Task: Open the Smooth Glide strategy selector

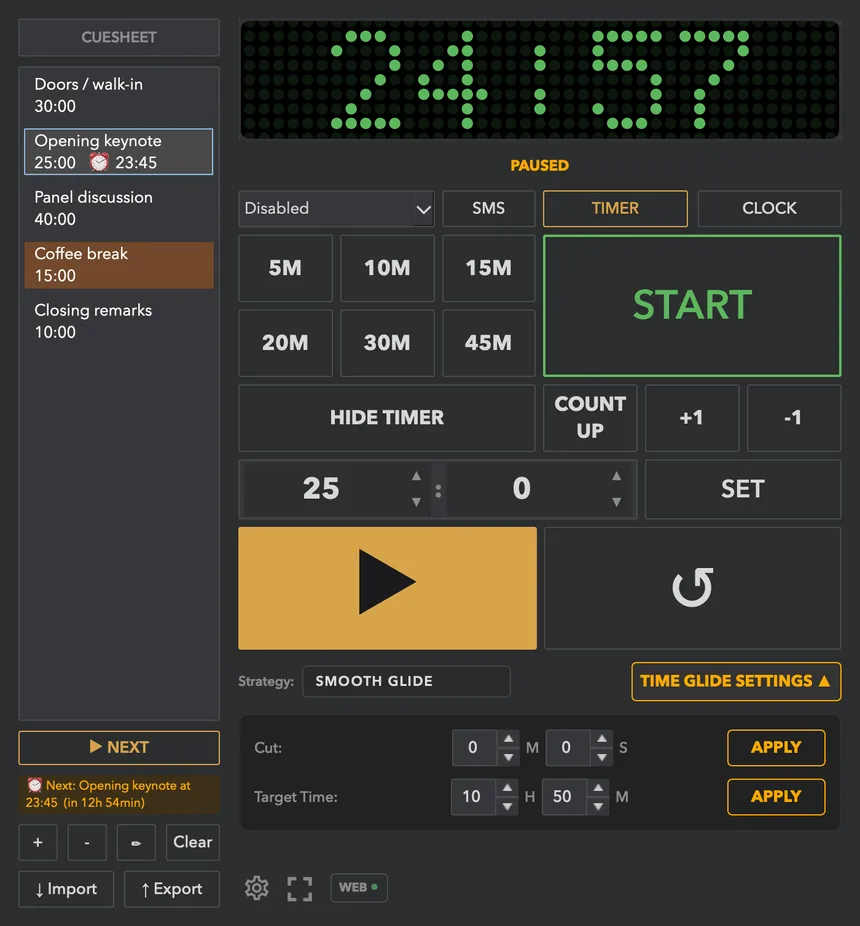Action: pyautogui.click(x=406, y=682)
